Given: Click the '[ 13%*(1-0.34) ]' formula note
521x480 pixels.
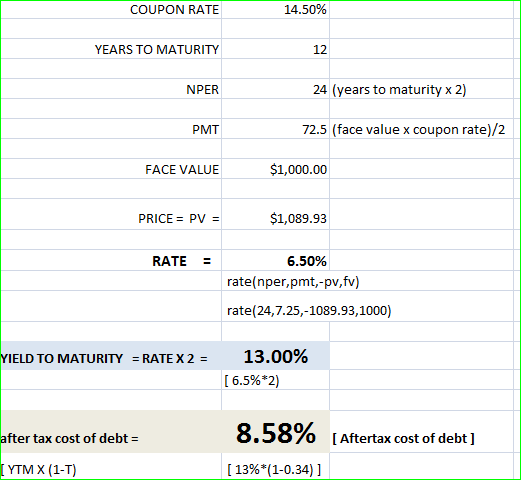Looking at the screenshot, I should 274,470.
